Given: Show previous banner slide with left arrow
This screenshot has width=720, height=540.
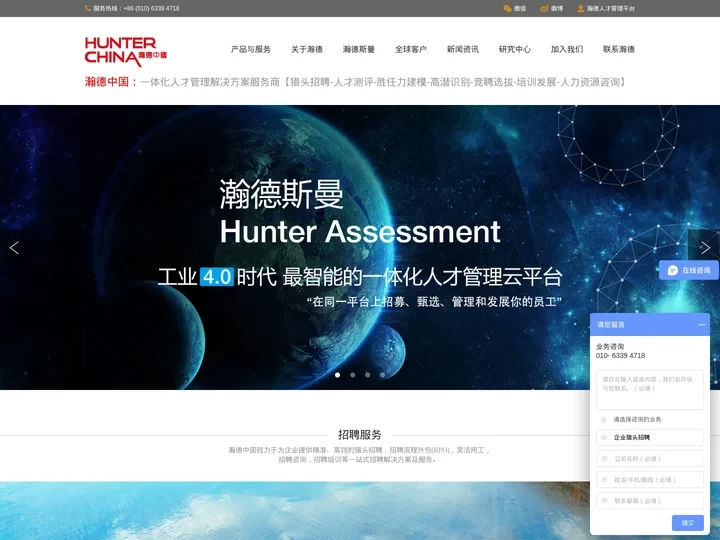Looking at the screenshot, I should (14, 248).
